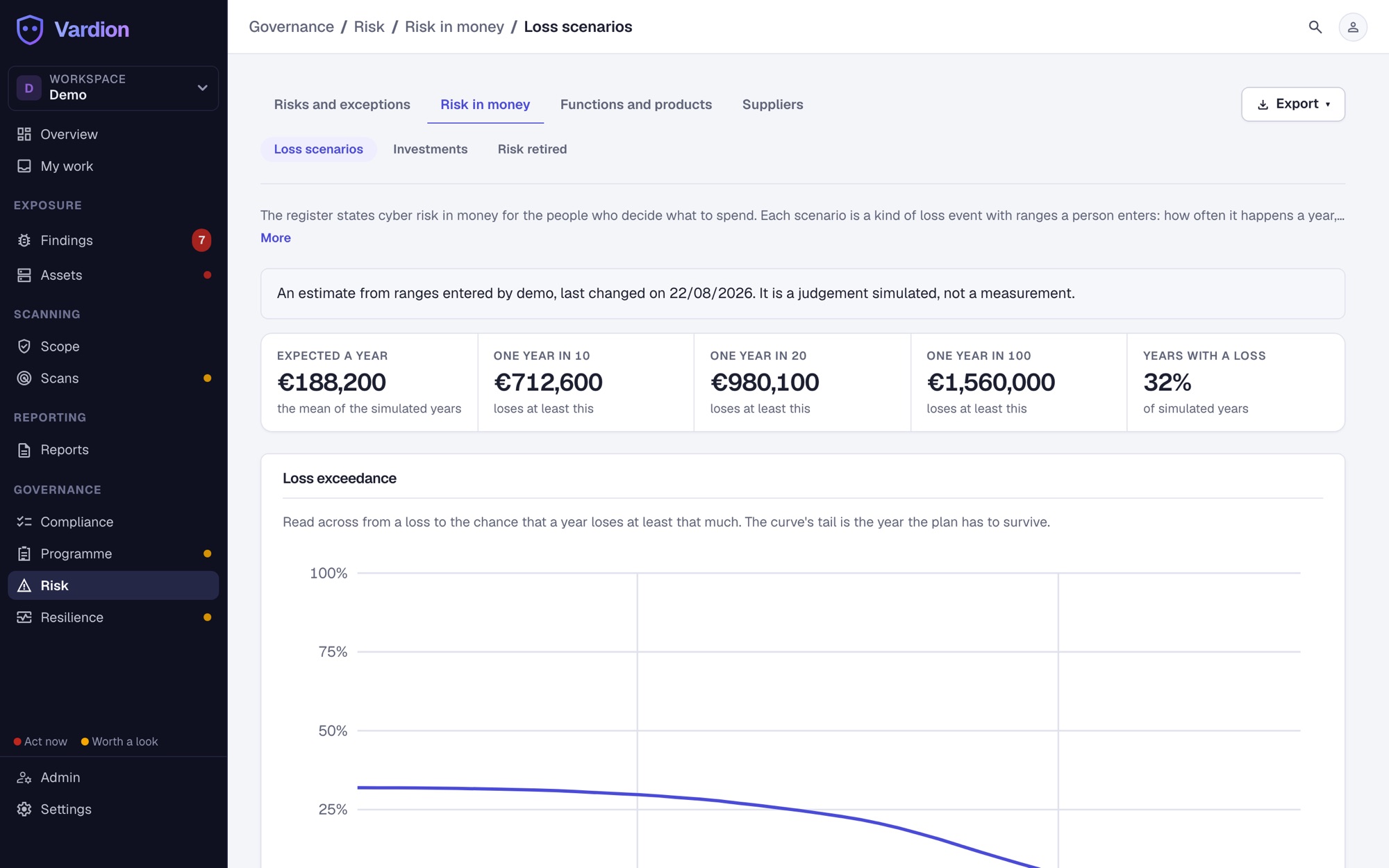The width and height of the screenshot is (1389, 868).
Task: Go to Governance breadcrumb
Action: point(291,27)
